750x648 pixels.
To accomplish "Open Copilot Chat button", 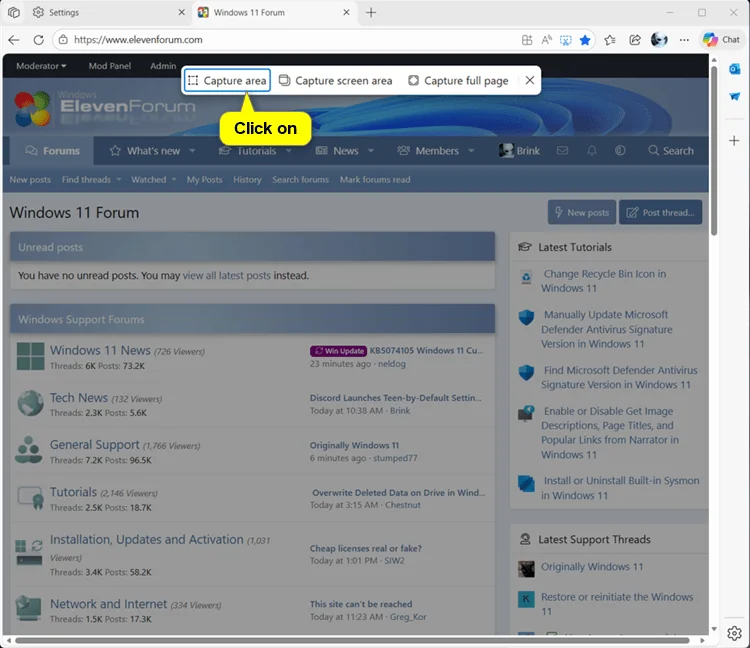I will tap(722, 40).
